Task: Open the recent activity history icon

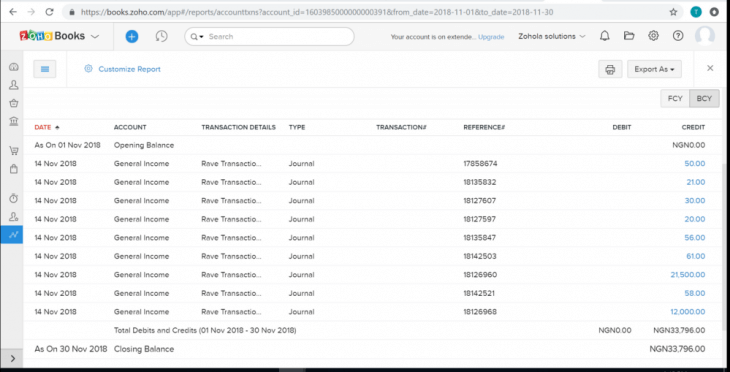Action: pos(162,36)
